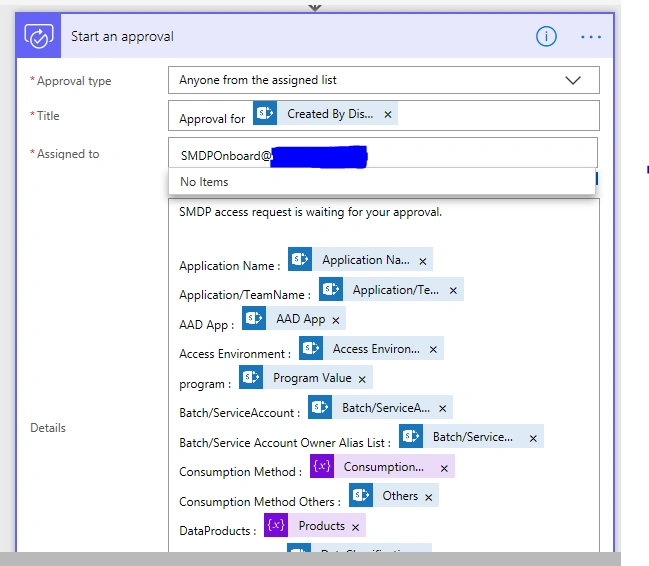Screen dimensions: 649x566
Task: Open the three-dots action menu
Action: point(591,37)
